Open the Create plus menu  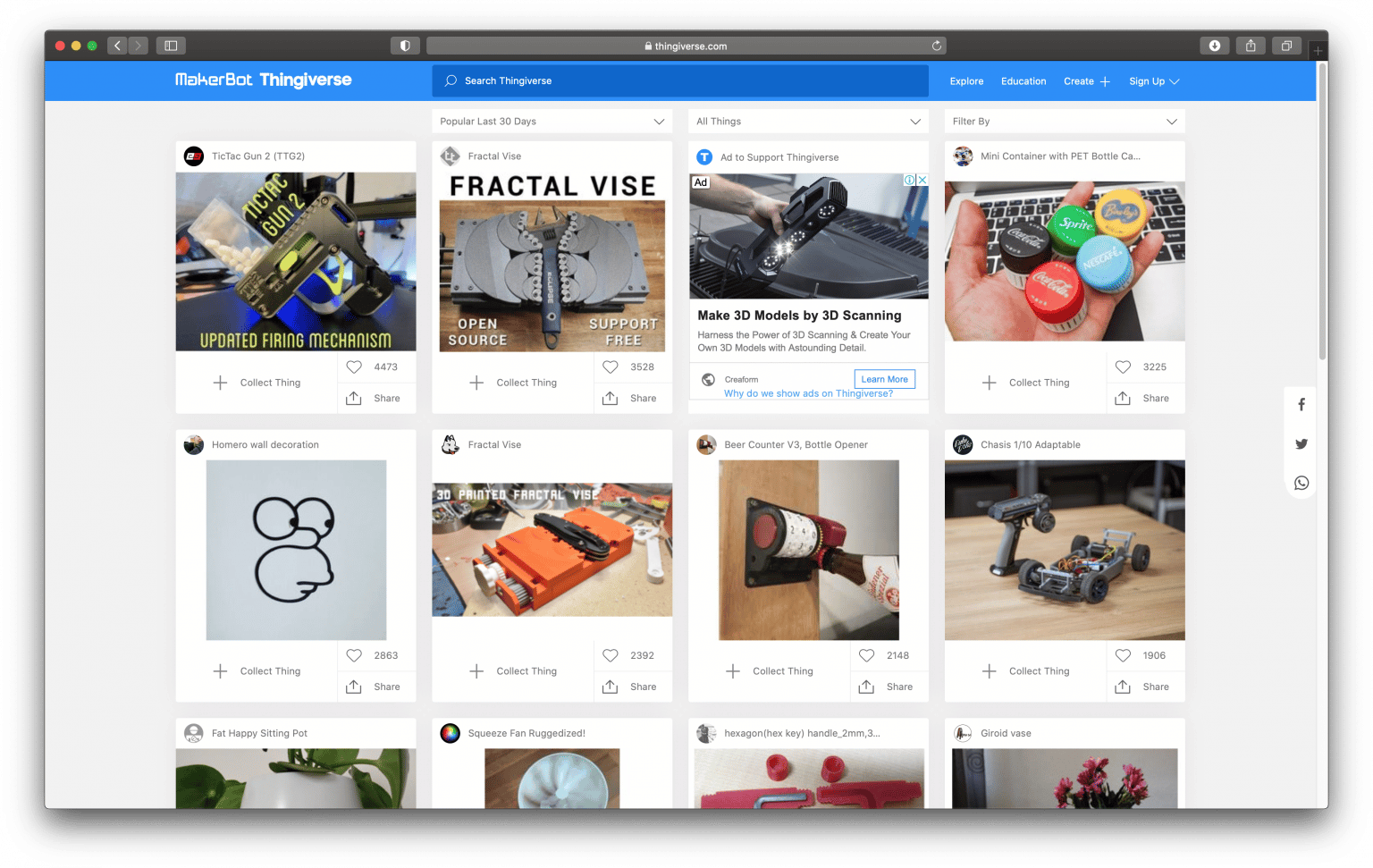pos(1087,81)
